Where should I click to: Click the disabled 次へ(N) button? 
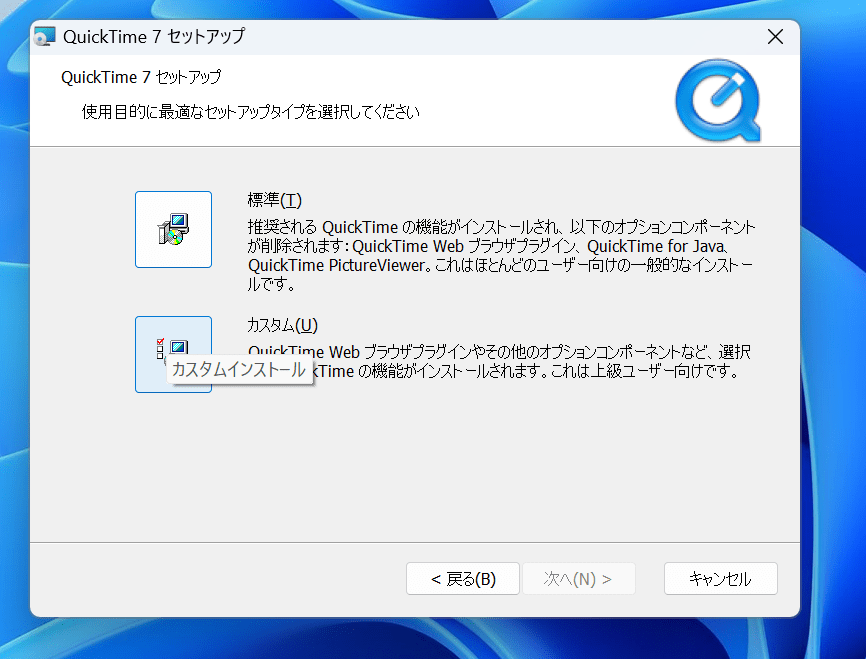[x=578, y=578]
